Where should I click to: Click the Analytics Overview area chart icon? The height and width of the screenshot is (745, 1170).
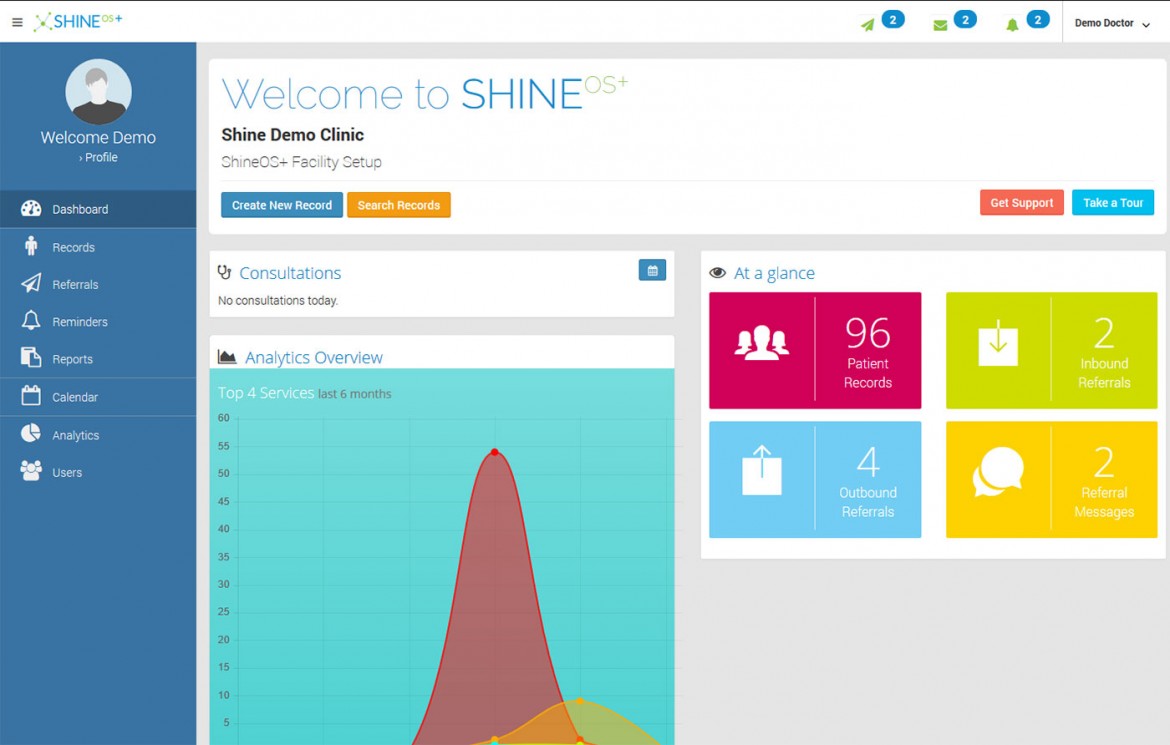tap(227, 357)
